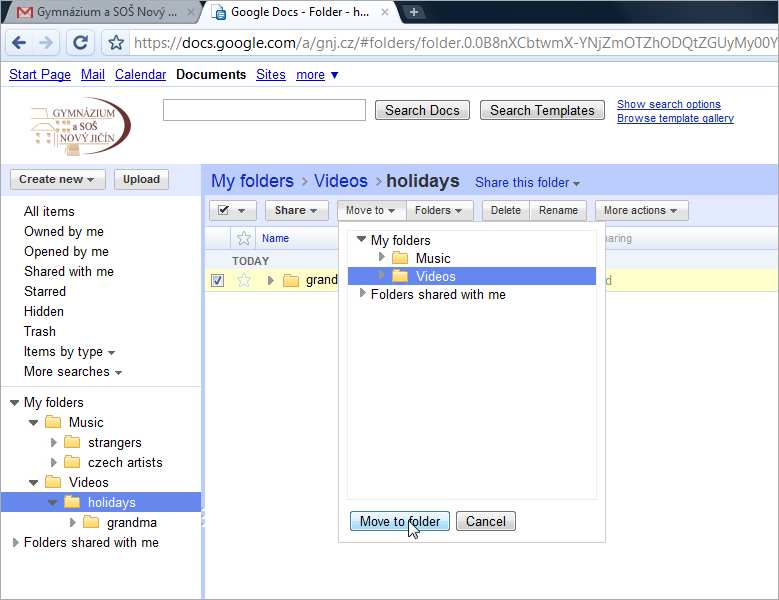Screen dimensions: 779x600
Task: Reload the page with refresh icon
Action: [x=80, y=43]
